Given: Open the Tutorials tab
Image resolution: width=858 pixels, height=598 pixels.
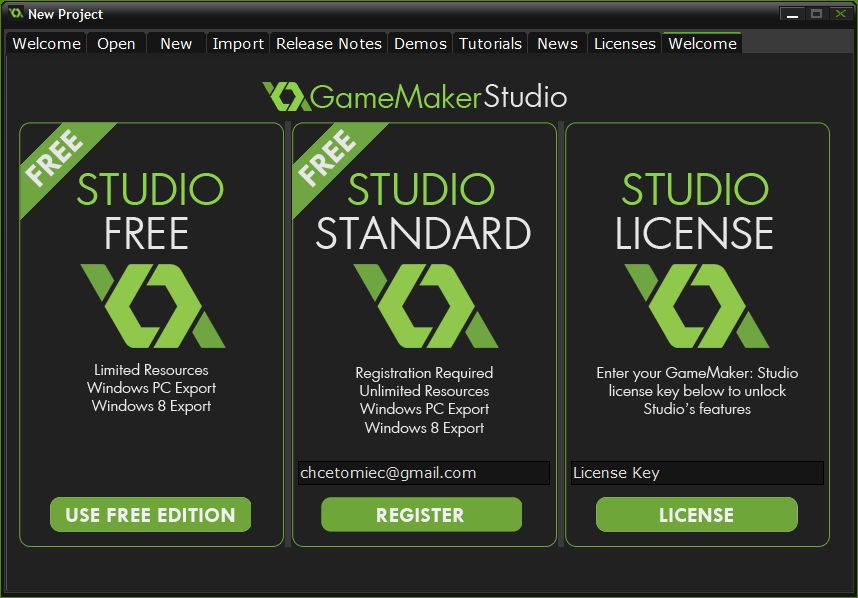Looking at the screenshot, I should pos(490,44).
